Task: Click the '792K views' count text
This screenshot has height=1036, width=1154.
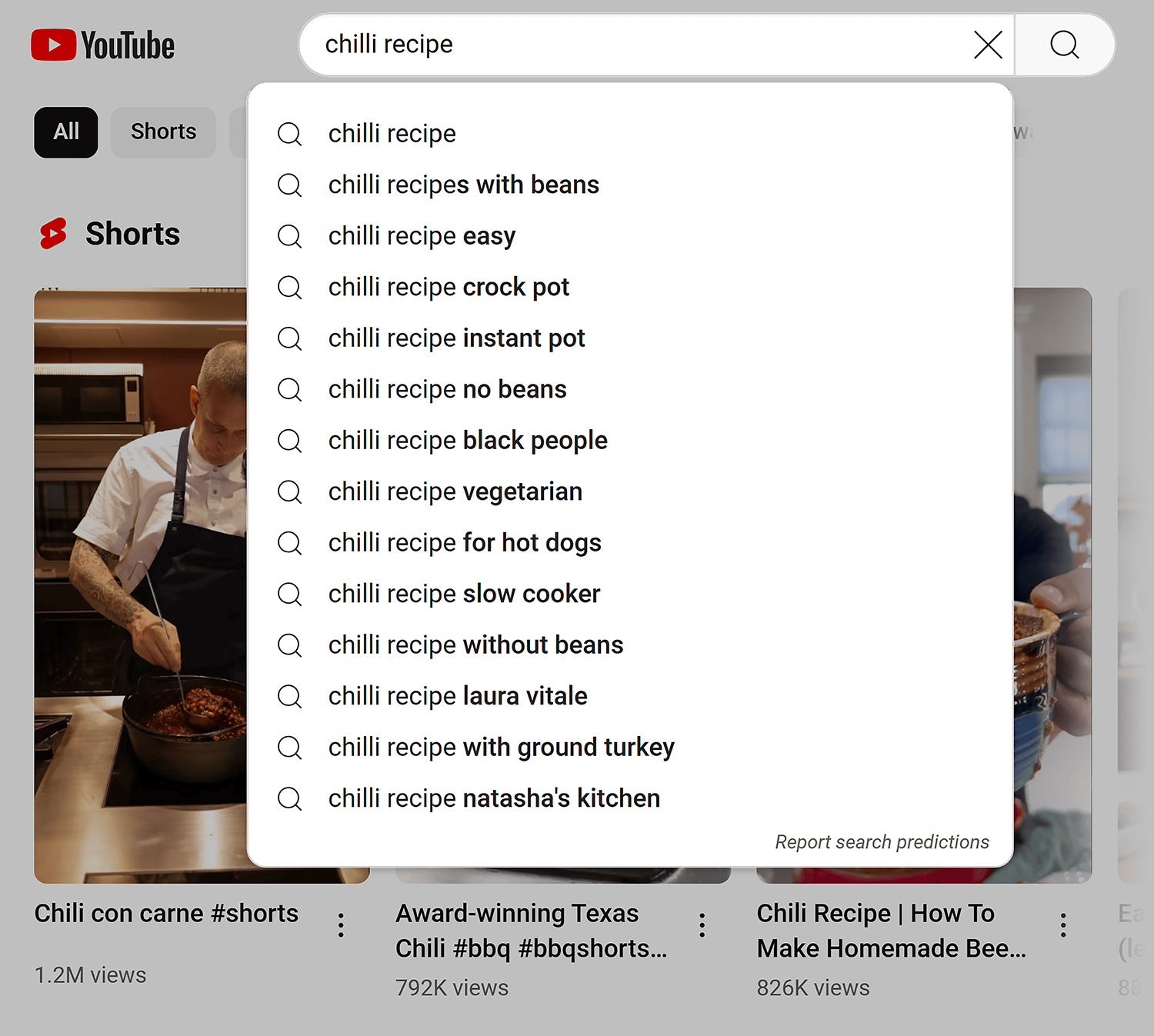Action: click(x=452, y=988)
